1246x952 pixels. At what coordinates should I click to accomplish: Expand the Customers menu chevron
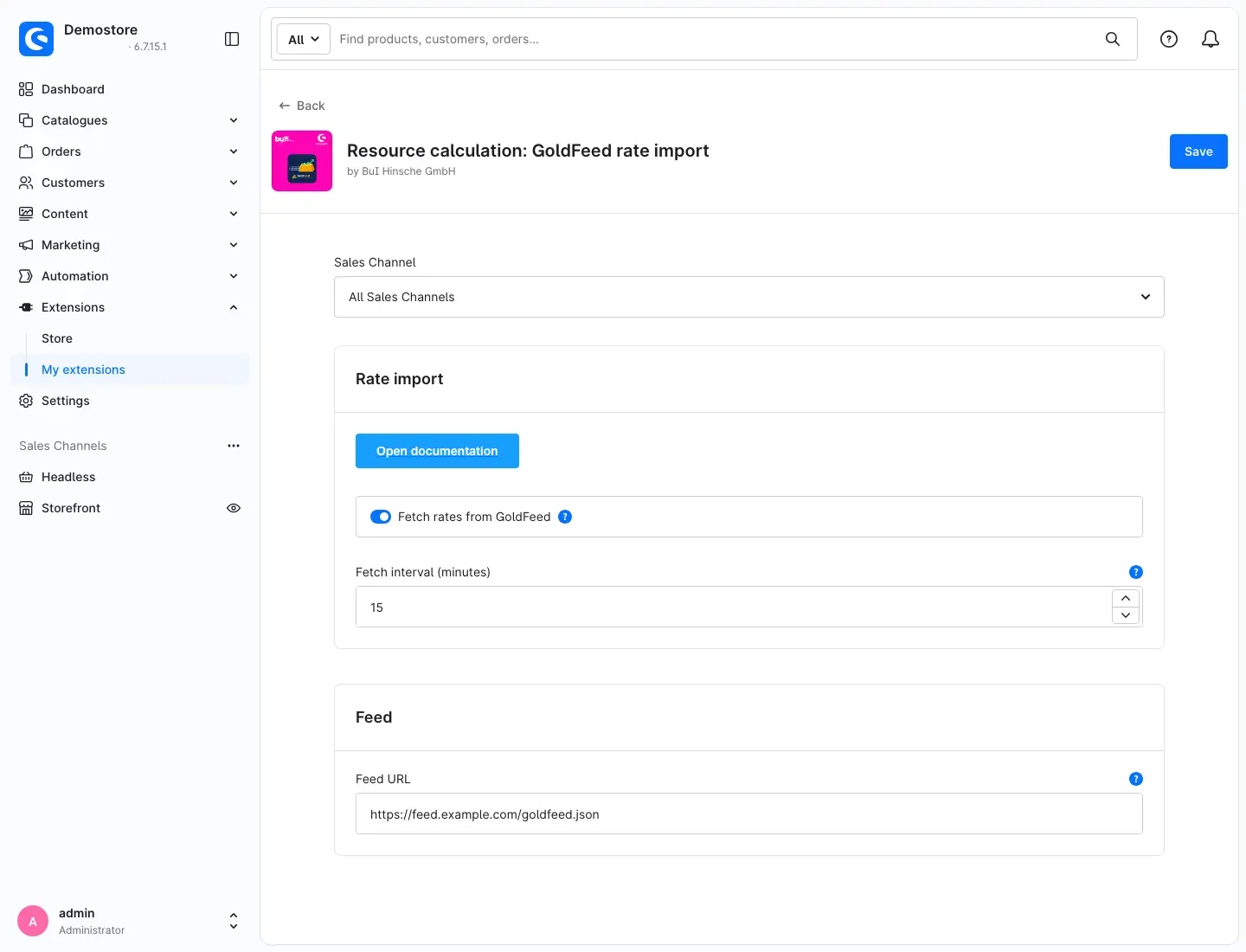coord(234,183)
